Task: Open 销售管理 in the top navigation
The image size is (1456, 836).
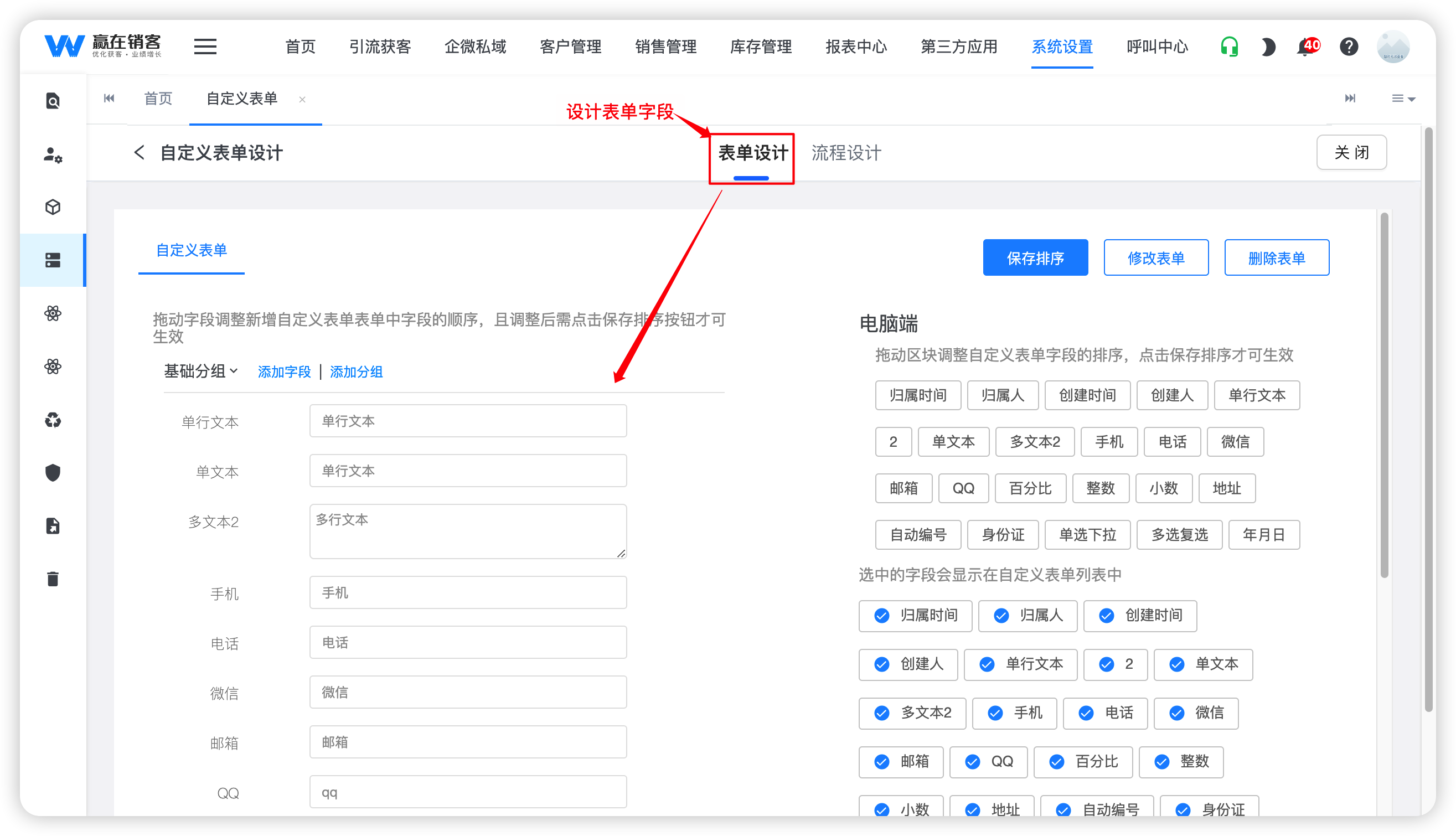Action: (665, 47)
